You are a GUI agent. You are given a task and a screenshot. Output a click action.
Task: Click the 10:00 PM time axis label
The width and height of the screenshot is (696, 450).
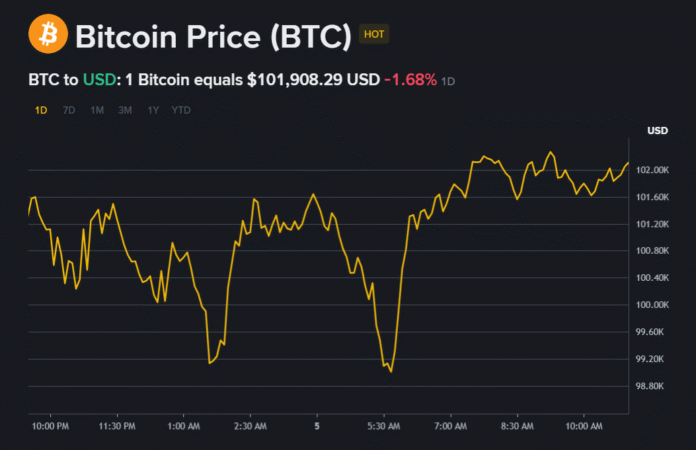(x=50, y=427)
